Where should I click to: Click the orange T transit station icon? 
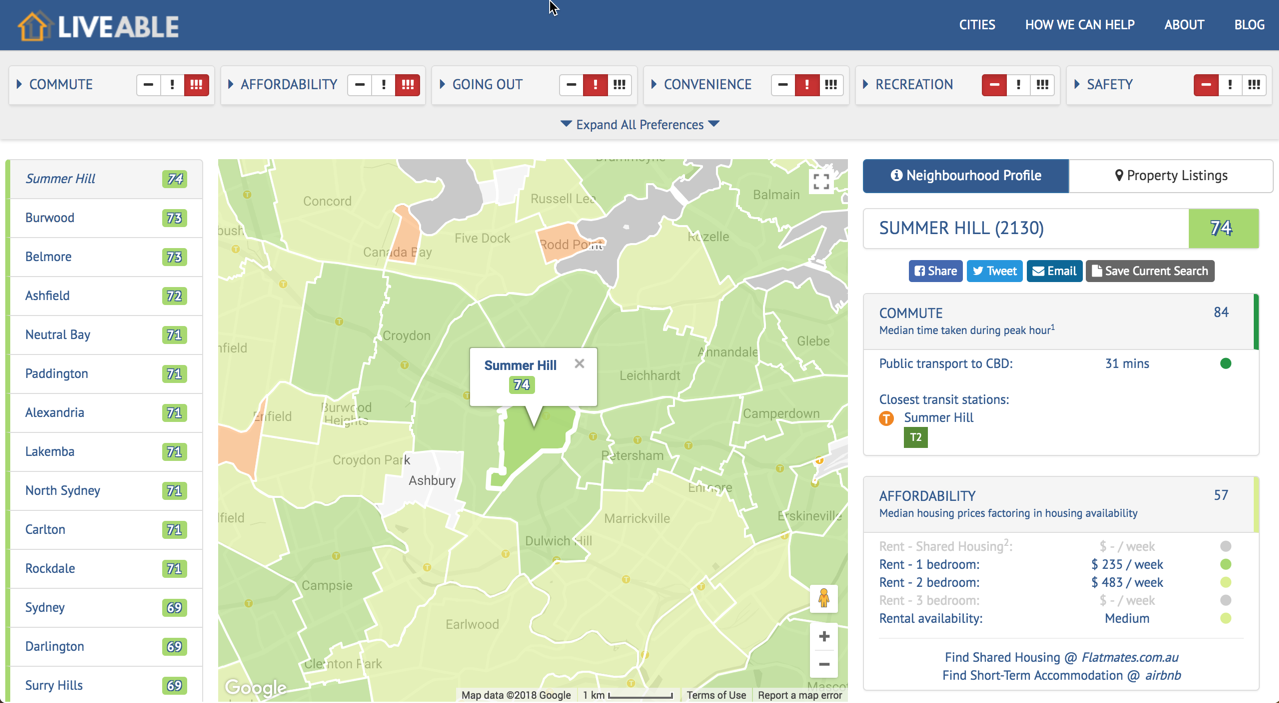[x=886, y=418]
